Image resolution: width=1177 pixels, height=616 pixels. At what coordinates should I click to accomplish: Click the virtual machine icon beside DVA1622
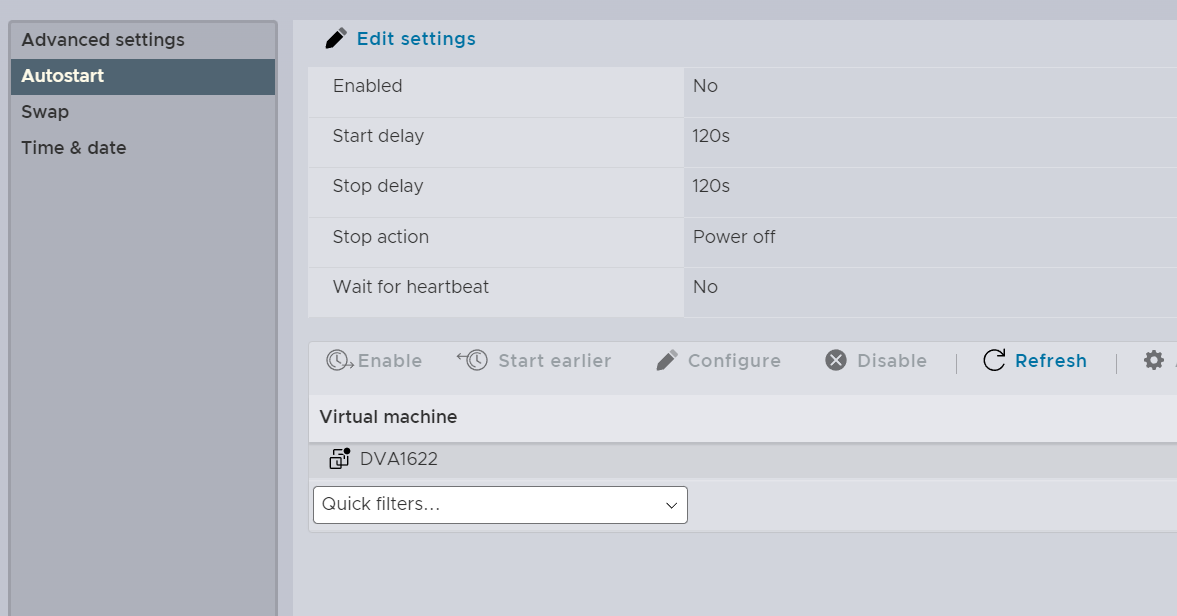click(340, 458)
